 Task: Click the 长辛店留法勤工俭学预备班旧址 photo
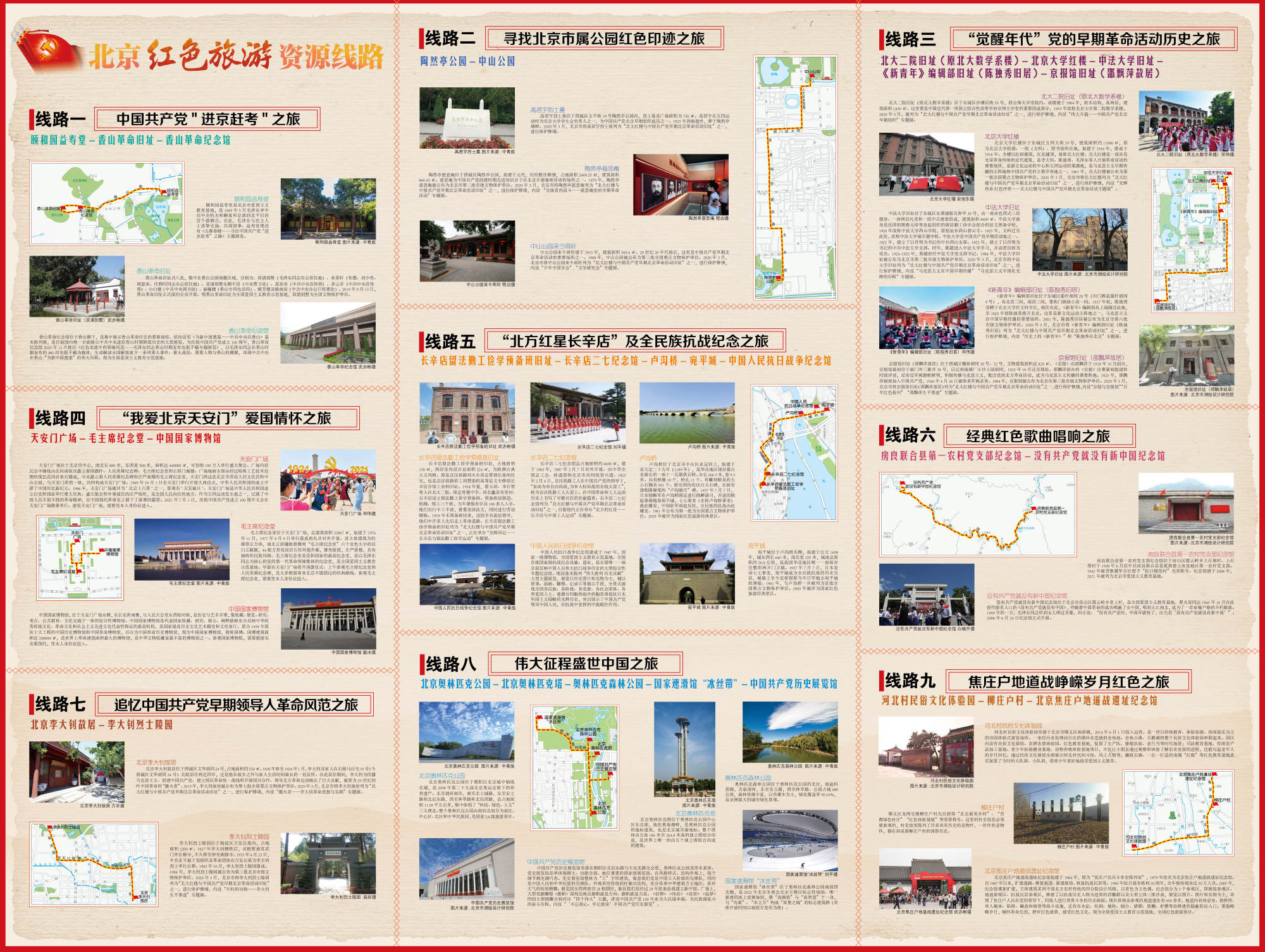(467, 412)
